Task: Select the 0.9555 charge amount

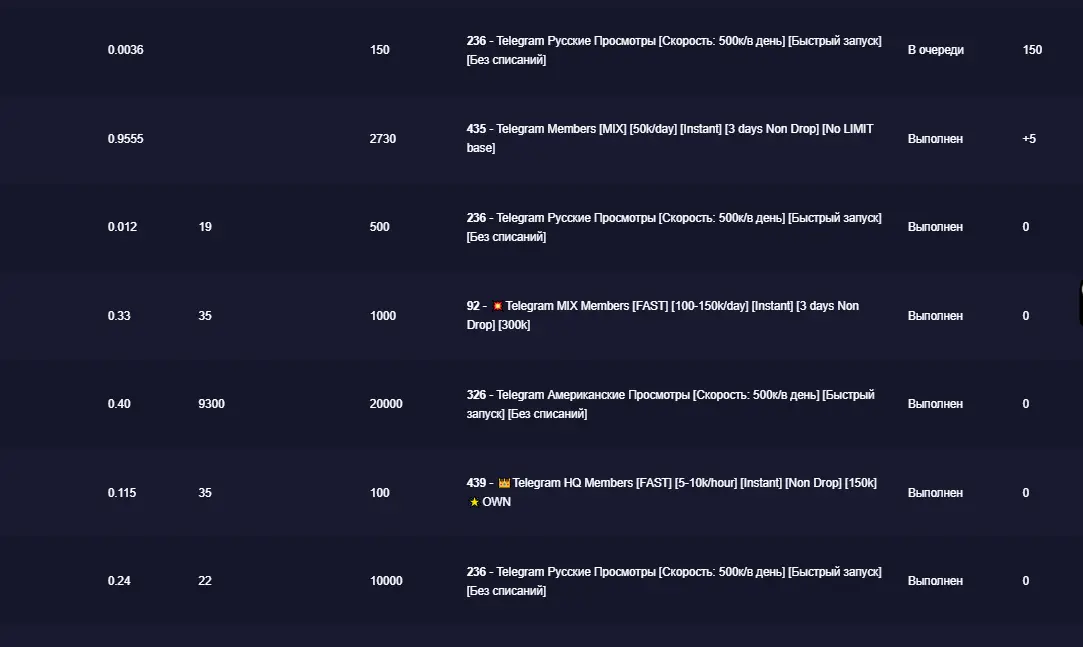Action: click(126, 139)
